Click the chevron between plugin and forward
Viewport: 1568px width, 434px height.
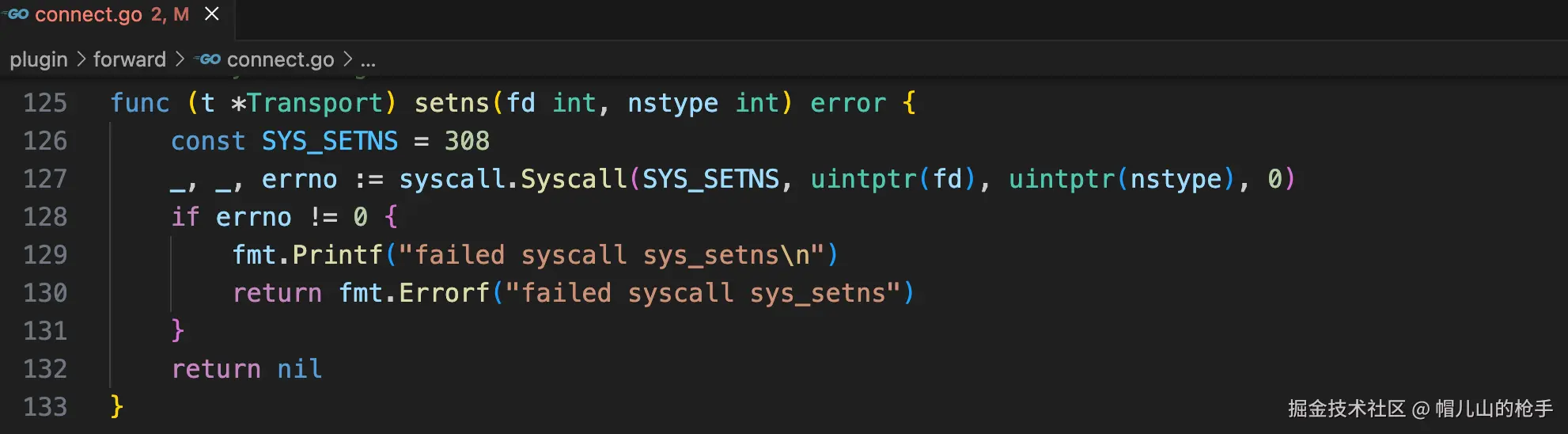click(x=81, y=59)
